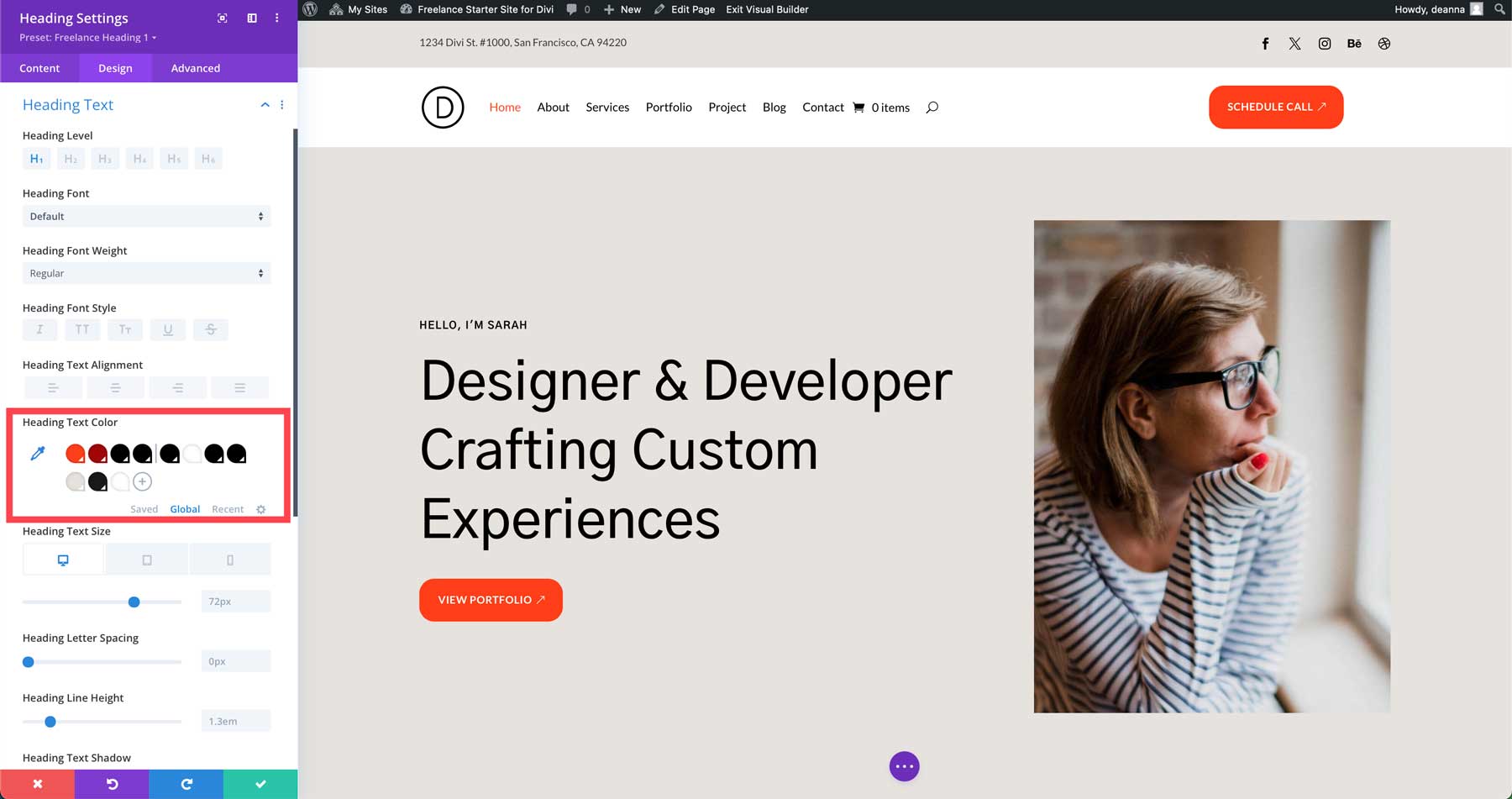
Task: Open the Heading Font dropdown
Action: click(146, 216)
